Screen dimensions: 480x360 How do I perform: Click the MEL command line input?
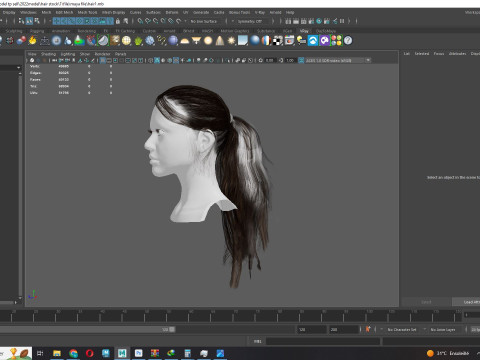323,341
